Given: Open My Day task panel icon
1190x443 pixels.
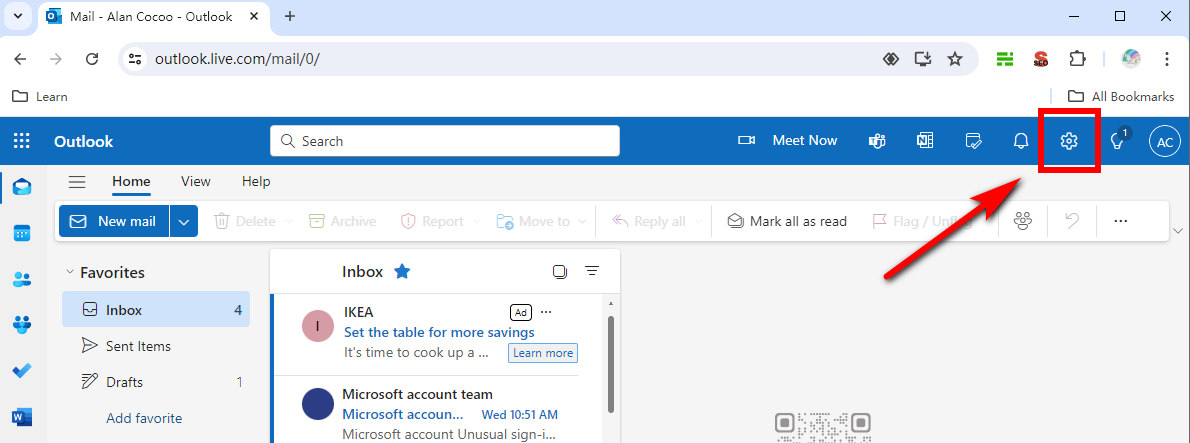Looking at the screenshot, I should pyautogui.click(x=973, y=142).
